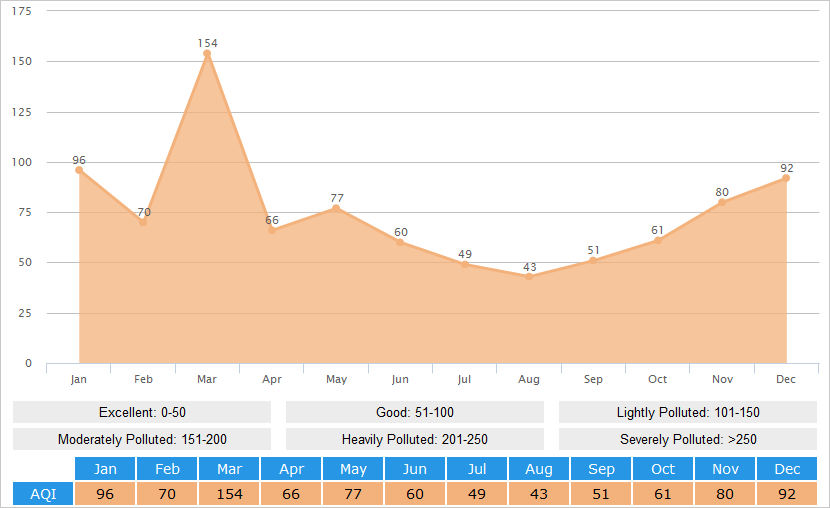Click the blue AQI row label
This screenshot has height=508, width=830.
point(43,494)
